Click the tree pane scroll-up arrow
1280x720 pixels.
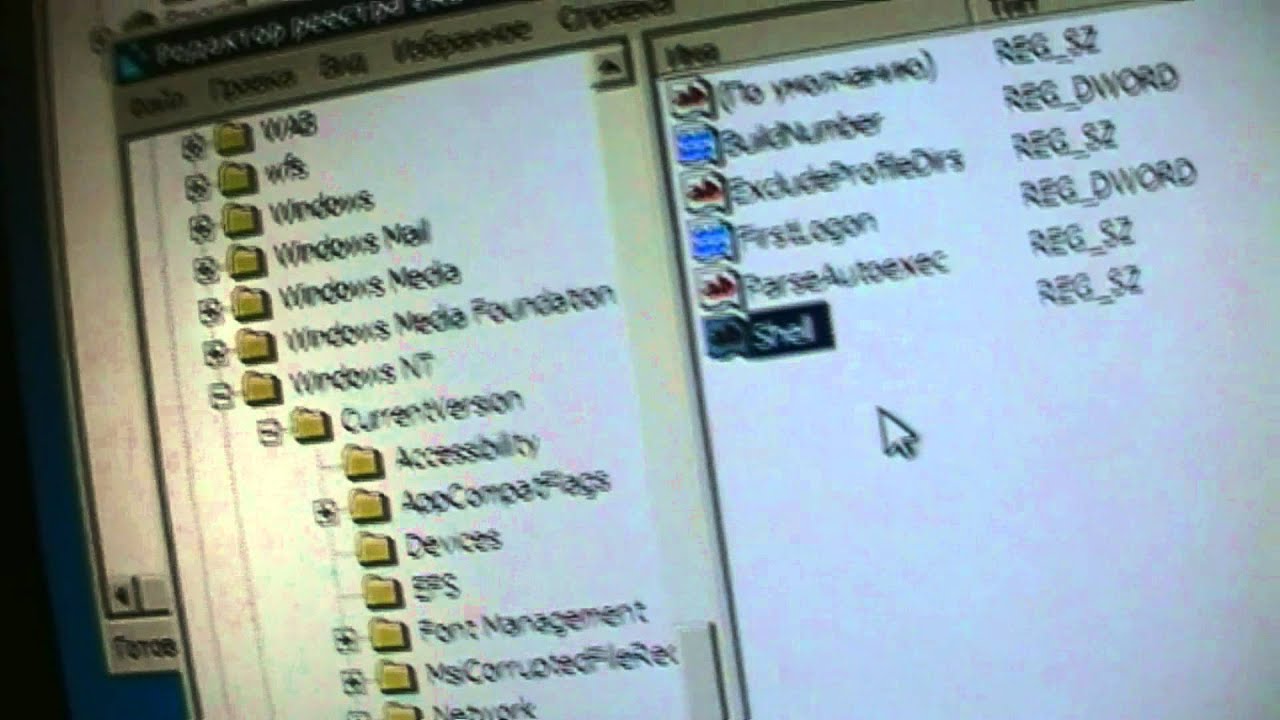tap(609, 67)
